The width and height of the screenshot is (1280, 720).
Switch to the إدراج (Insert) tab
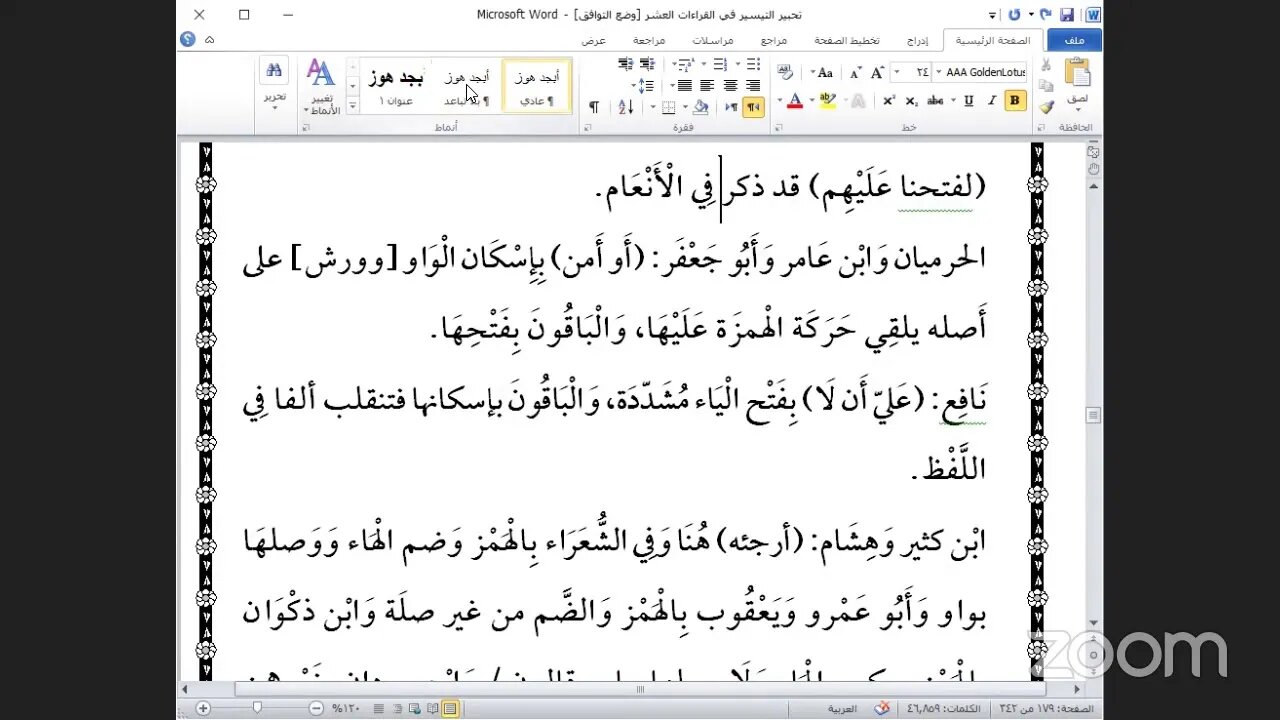[x=917, y=40]
